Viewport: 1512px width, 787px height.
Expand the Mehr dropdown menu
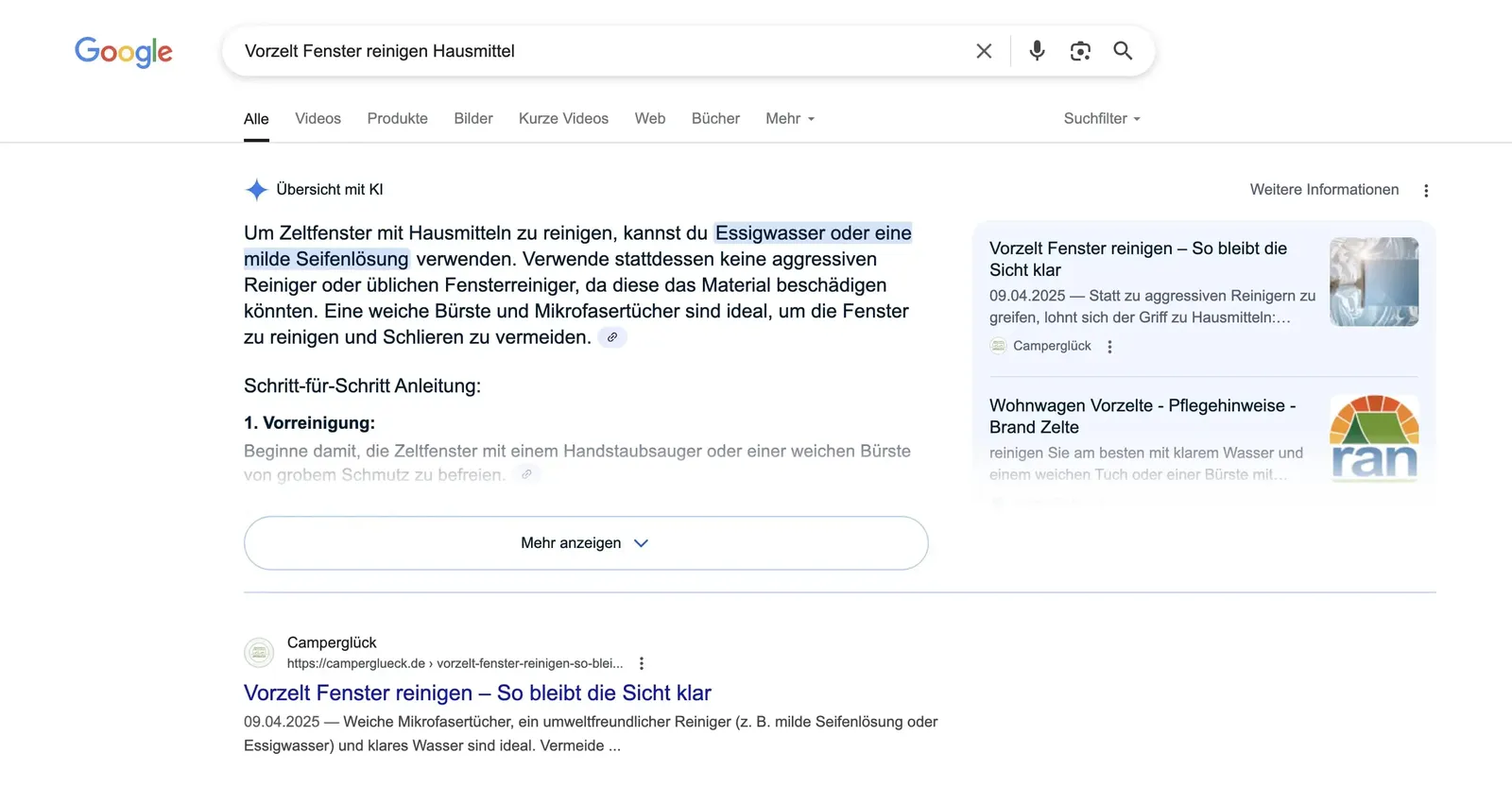coord(790,119)
